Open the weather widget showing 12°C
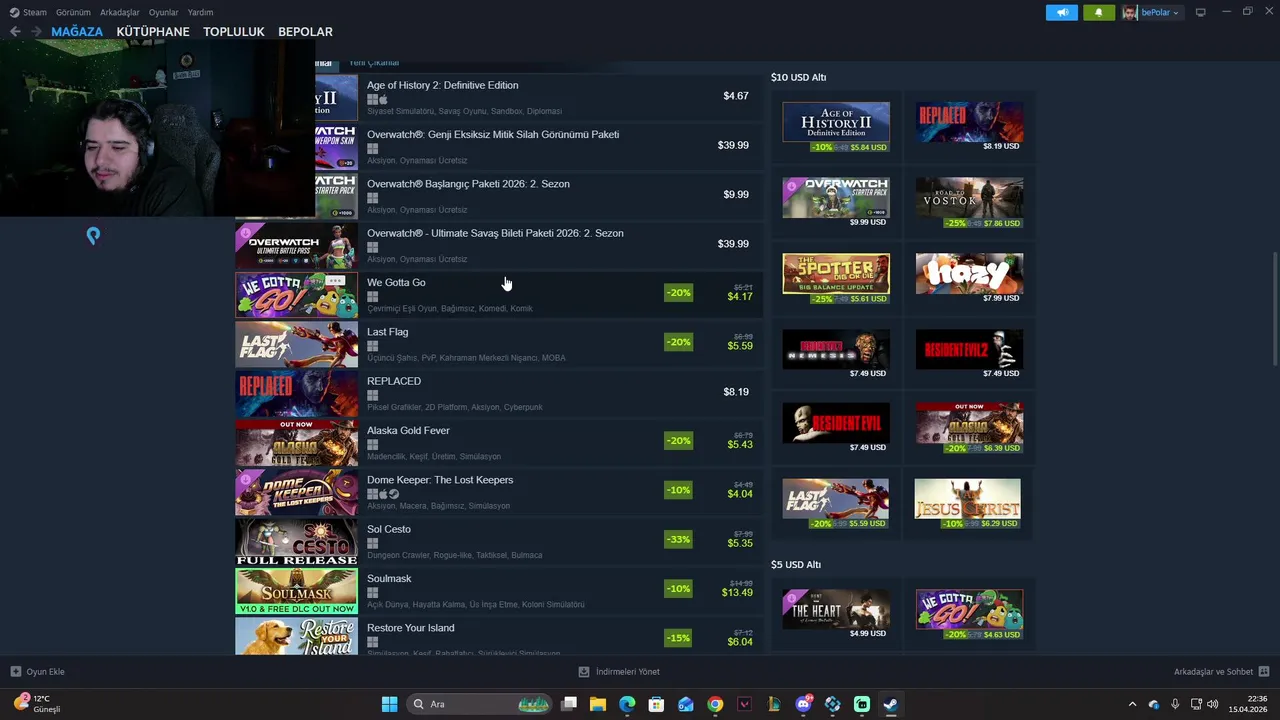 [38, 704]
